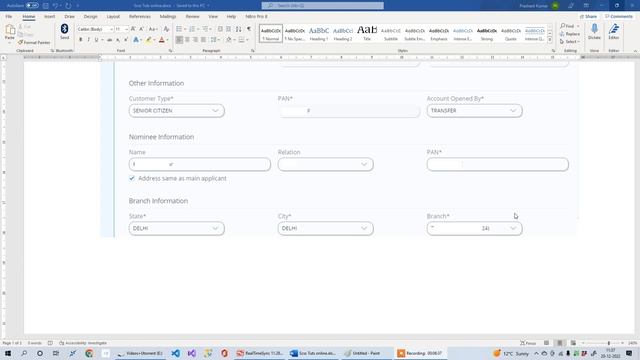Screen dimensions: 640x360
Task: Switch to Print Layout view in status bar
Action: (x=560, y=343)
